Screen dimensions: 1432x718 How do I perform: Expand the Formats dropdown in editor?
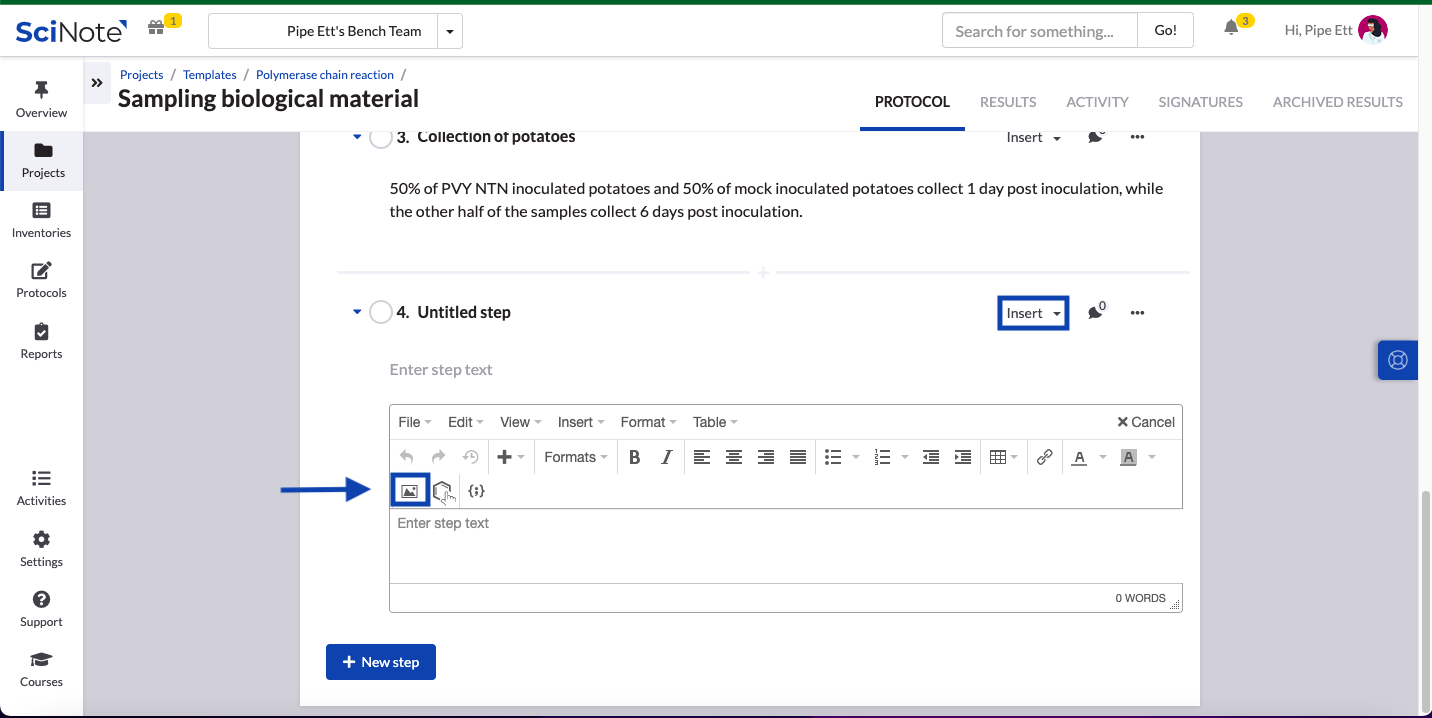pos(576,457)
